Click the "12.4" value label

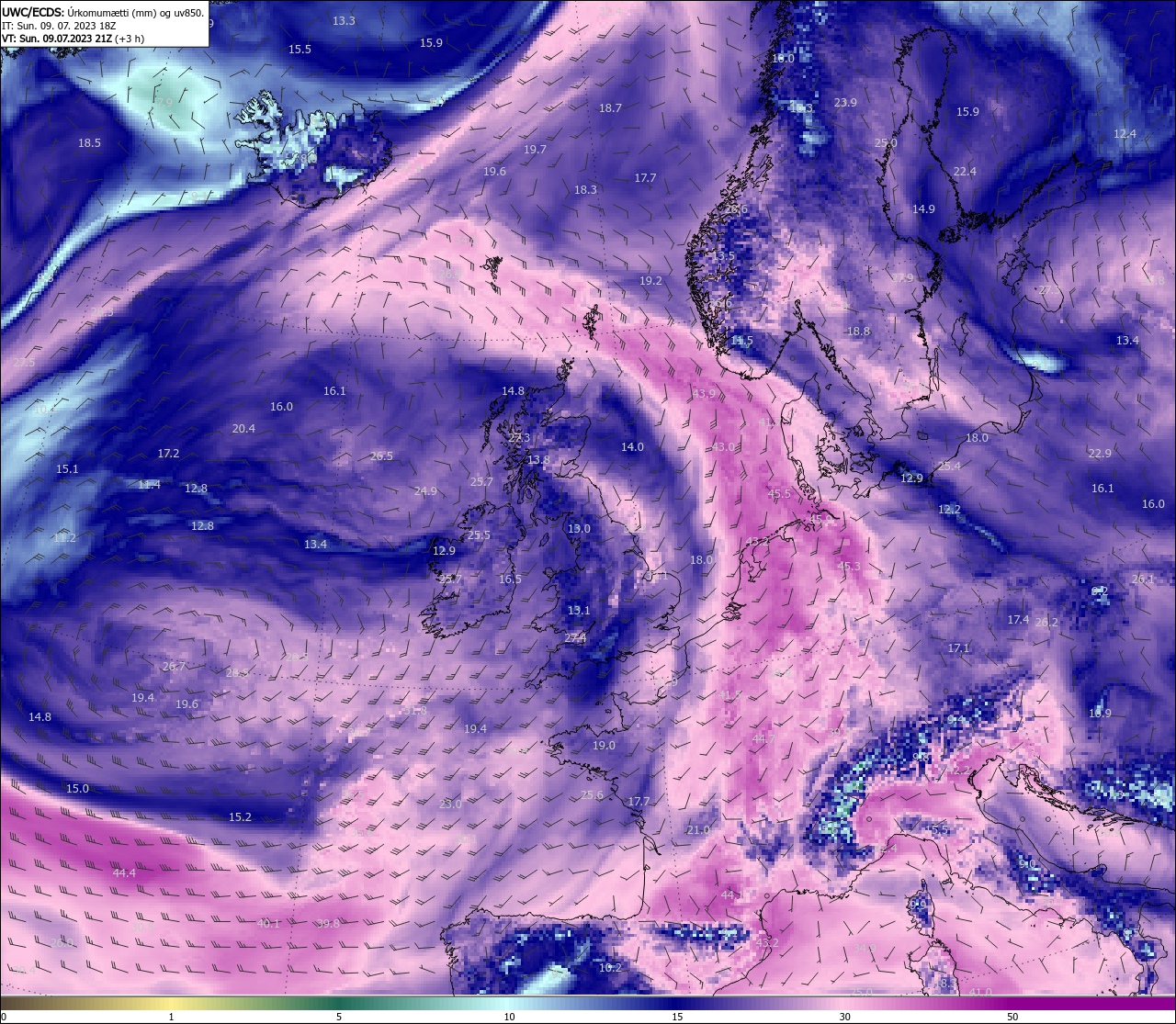(1125, 133)
